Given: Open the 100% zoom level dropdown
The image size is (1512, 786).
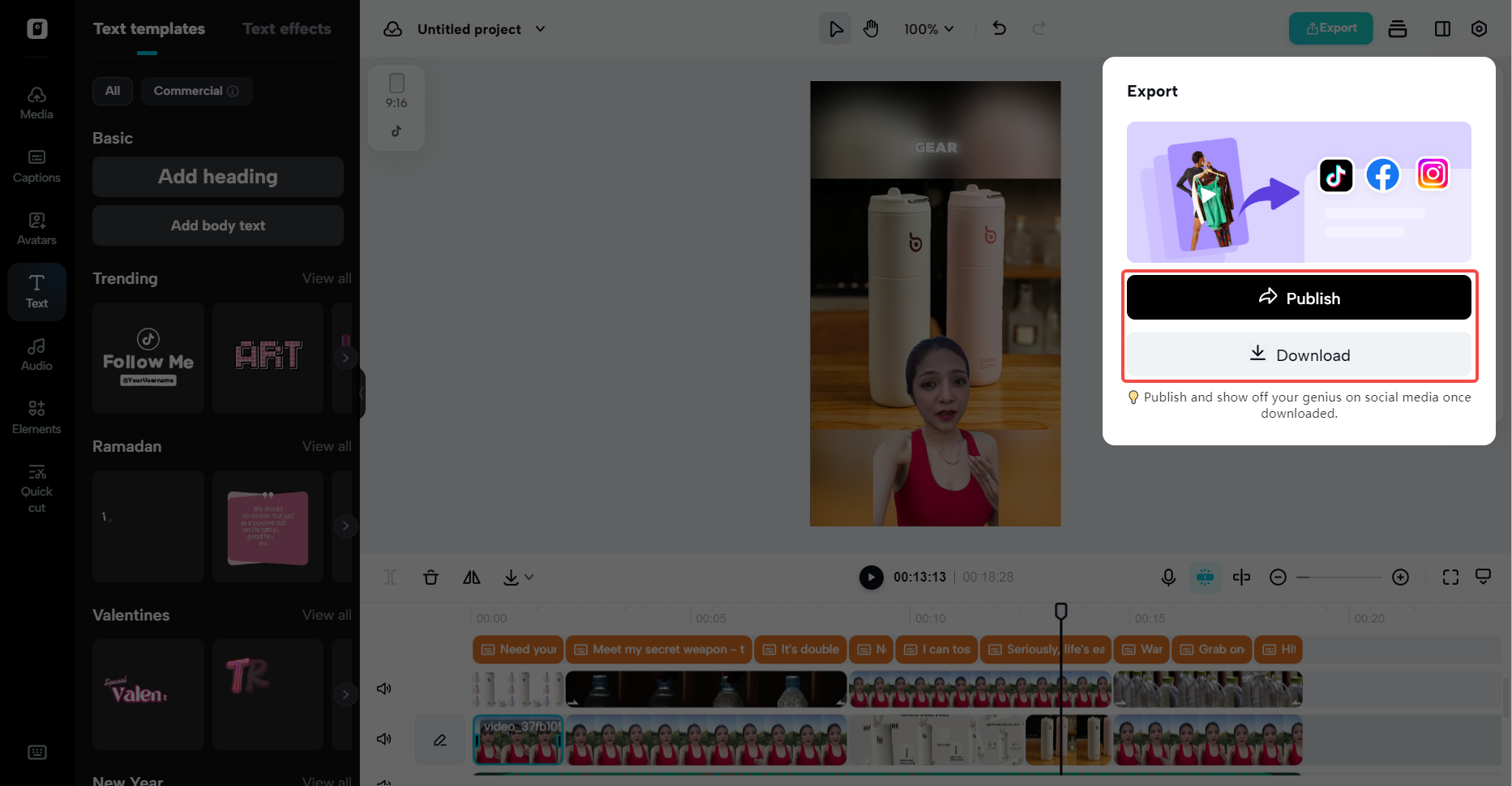Looking at the screenshot, I should coord(927,28).
